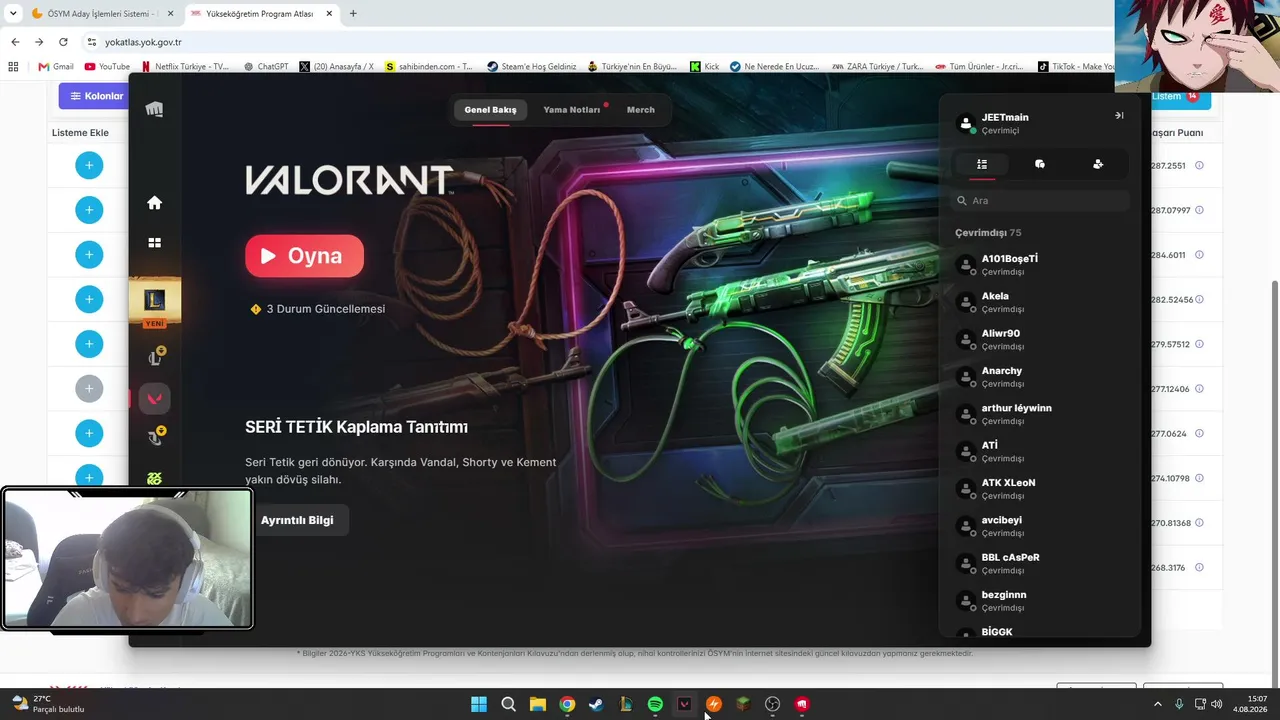Select friend Akela in the list

tap(1040, 302)
